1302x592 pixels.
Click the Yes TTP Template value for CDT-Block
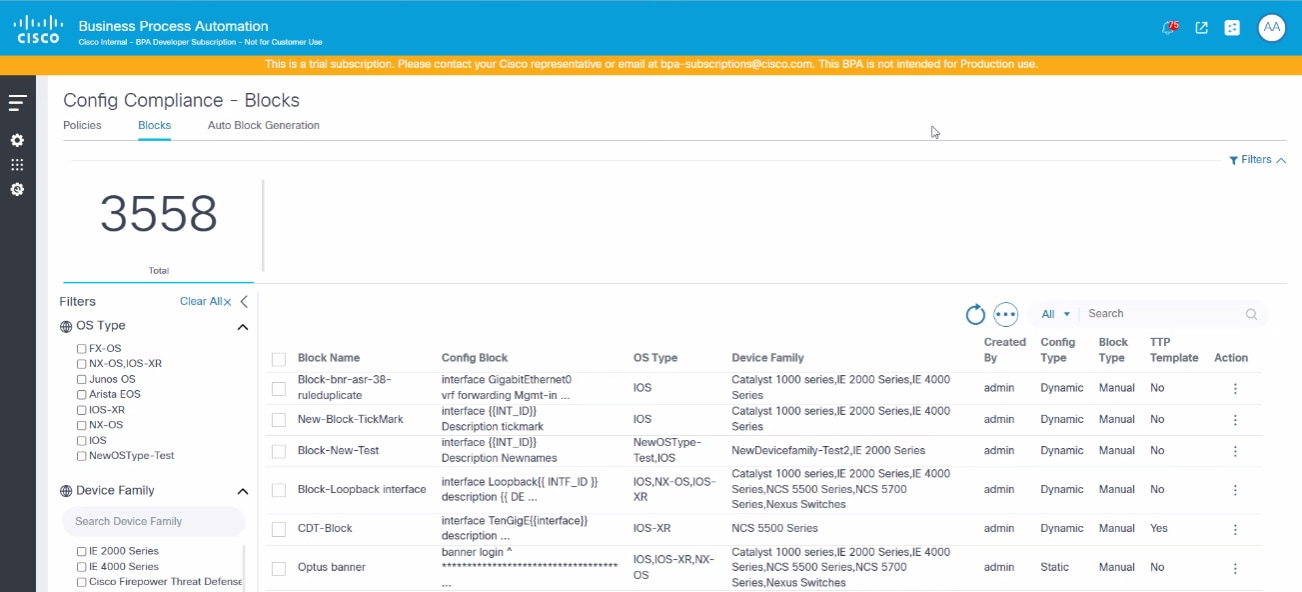[1159, 528]
